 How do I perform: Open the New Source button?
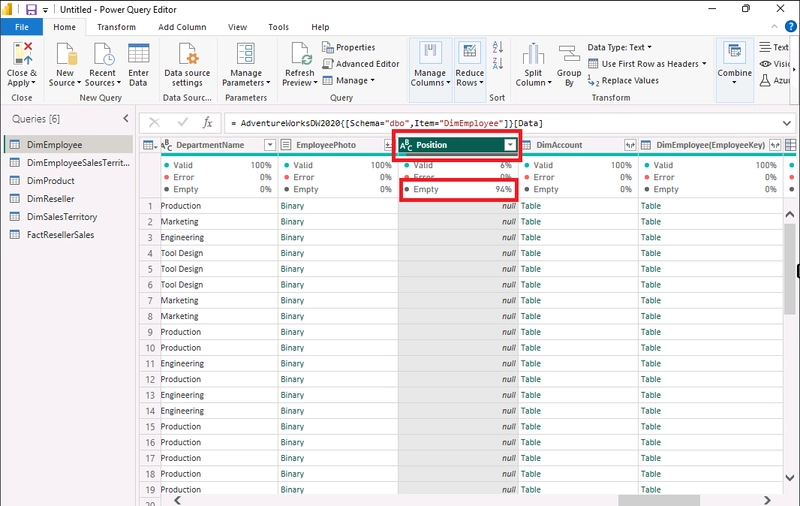click(x=65, y=65)
